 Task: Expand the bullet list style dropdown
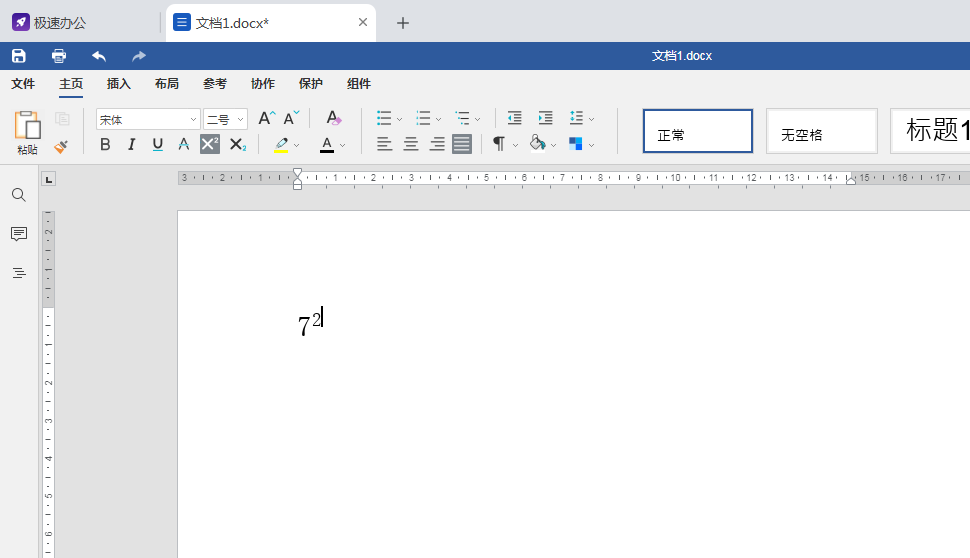400,119
